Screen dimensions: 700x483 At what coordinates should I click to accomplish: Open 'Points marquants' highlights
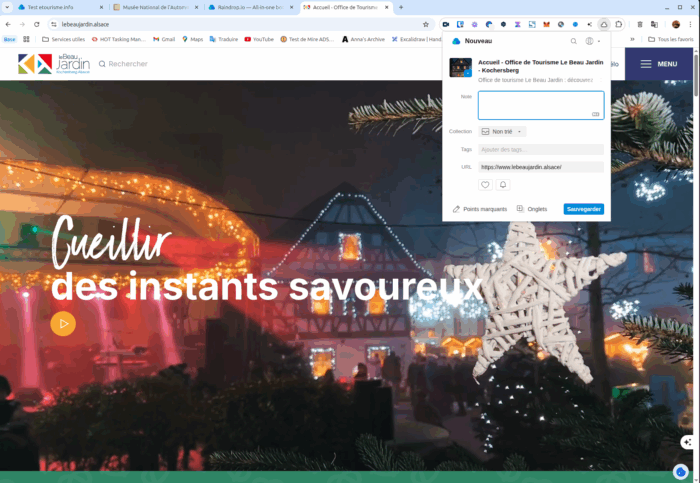(479, 209)
